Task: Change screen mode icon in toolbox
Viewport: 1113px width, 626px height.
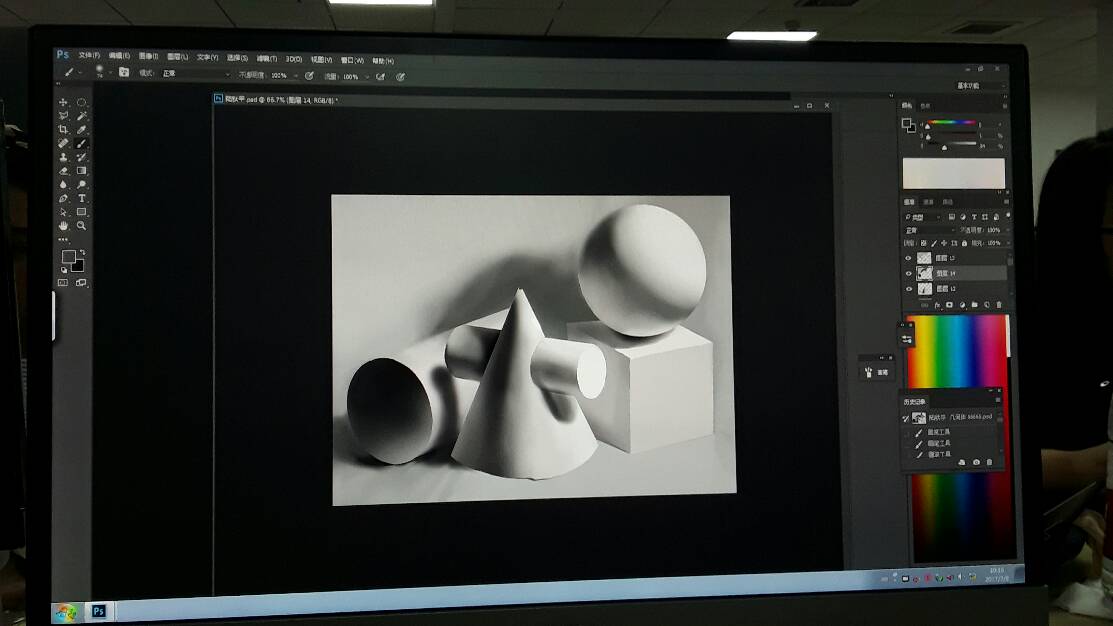Action: coord(82,282)
